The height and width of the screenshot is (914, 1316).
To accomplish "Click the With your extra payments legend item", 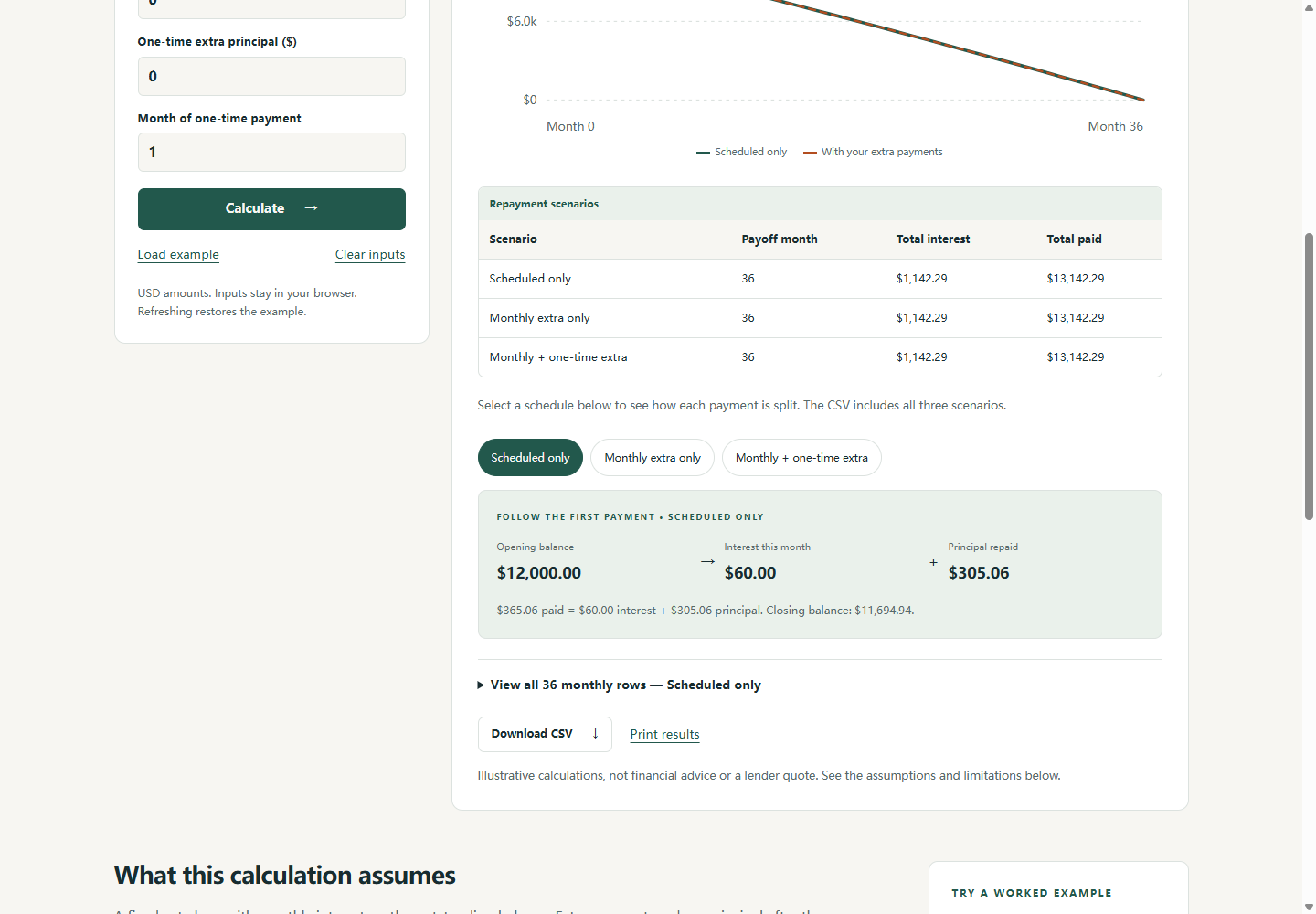I will (873, 152).
